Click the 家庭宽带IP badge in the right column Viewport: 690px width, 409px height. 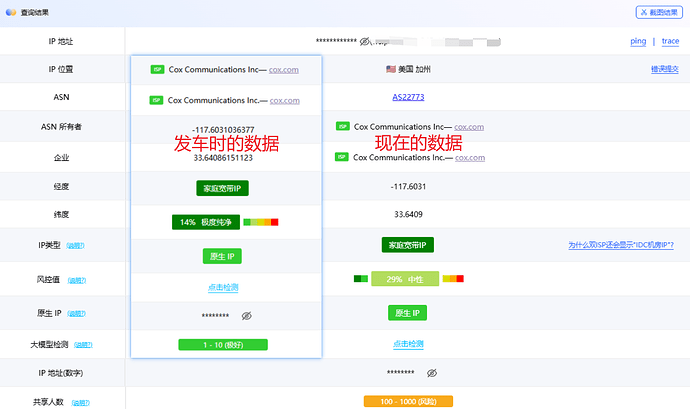pyautogui.click(x=407, y=245)
